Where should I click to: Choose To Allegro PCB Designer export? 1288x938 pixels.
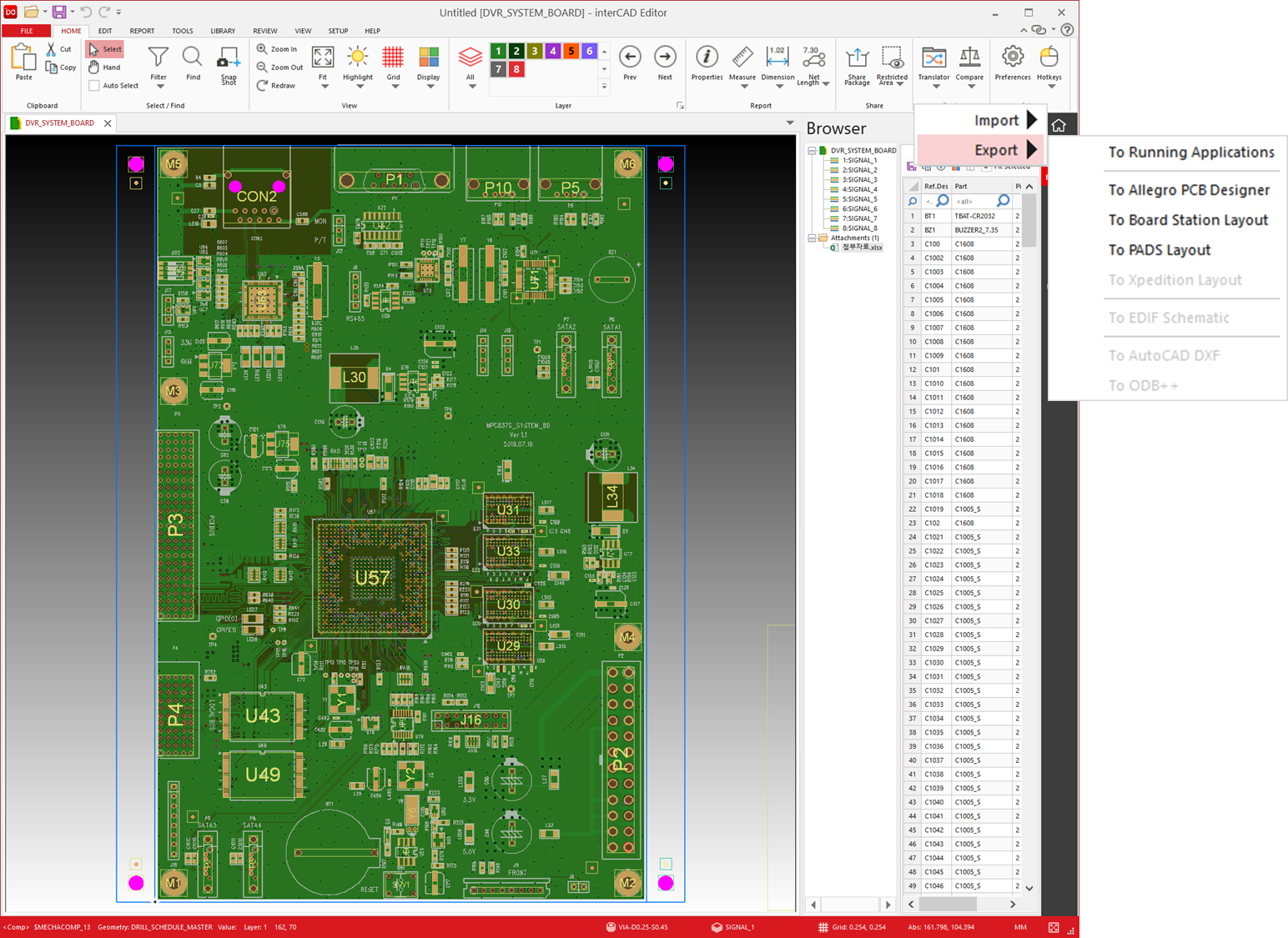click(1188, 190)
